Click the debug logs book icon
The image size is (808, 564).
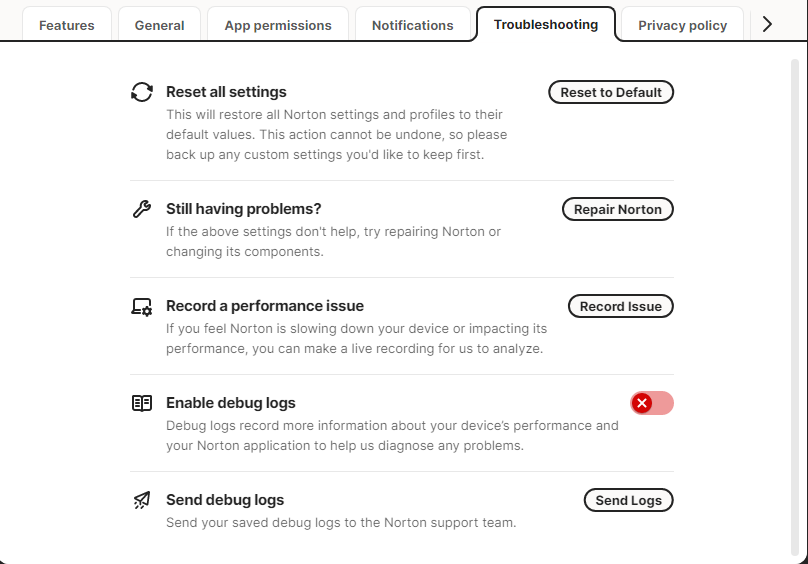(x=142, y=403)
